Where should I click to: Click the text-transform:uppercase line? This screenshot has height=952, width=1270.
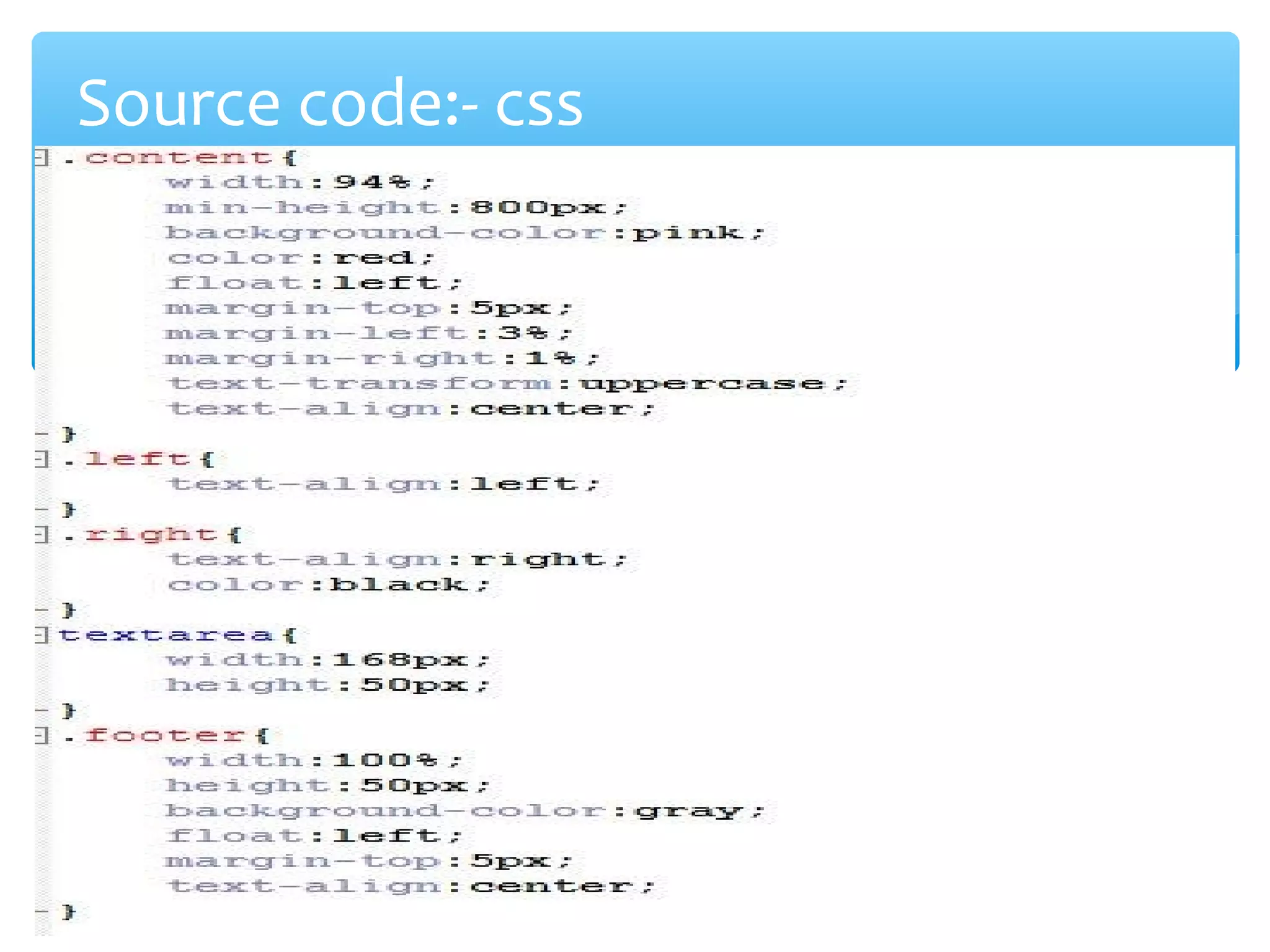(507, 384)
